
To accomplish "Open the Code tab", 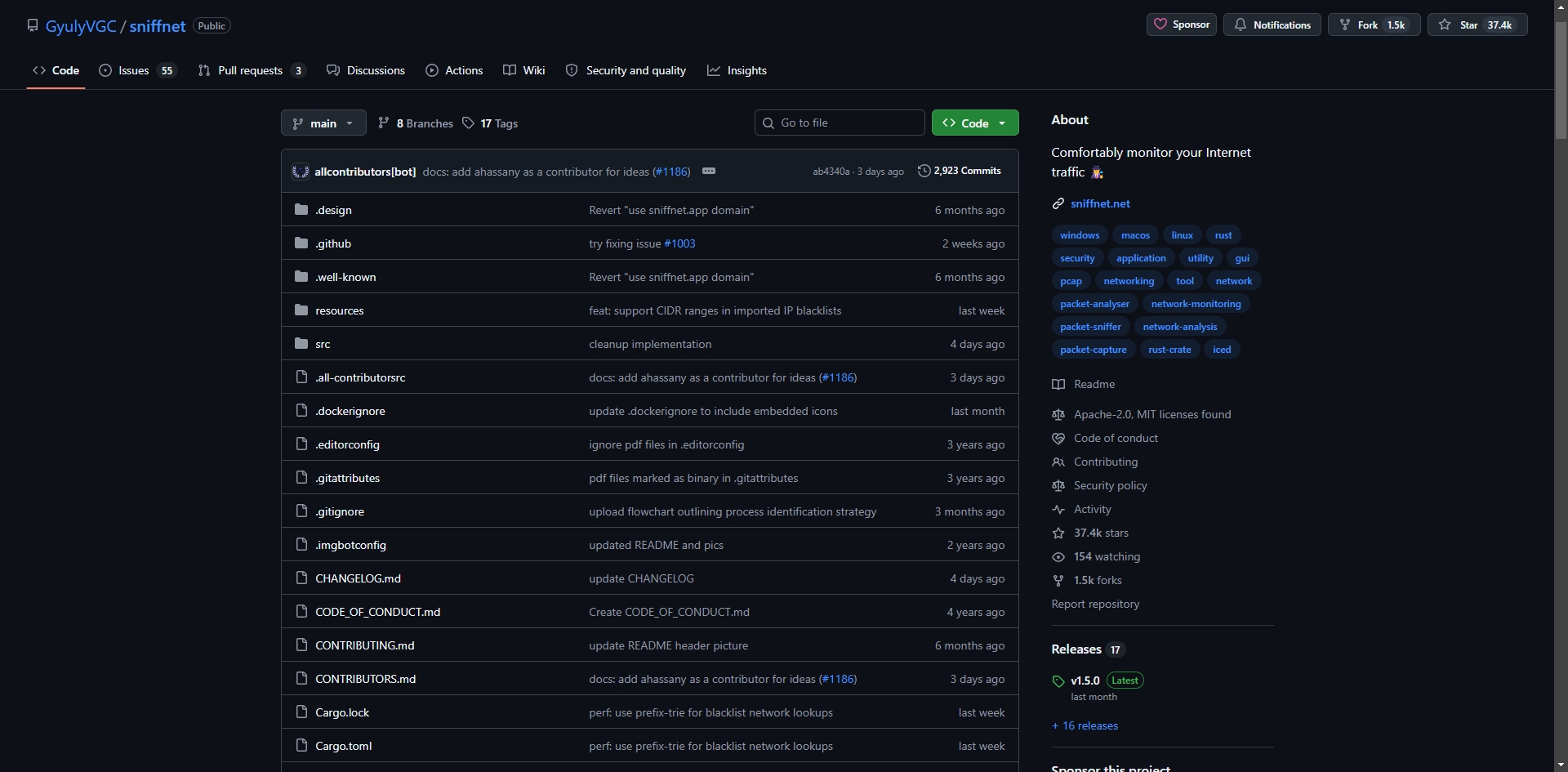I will tap(56, 70).
